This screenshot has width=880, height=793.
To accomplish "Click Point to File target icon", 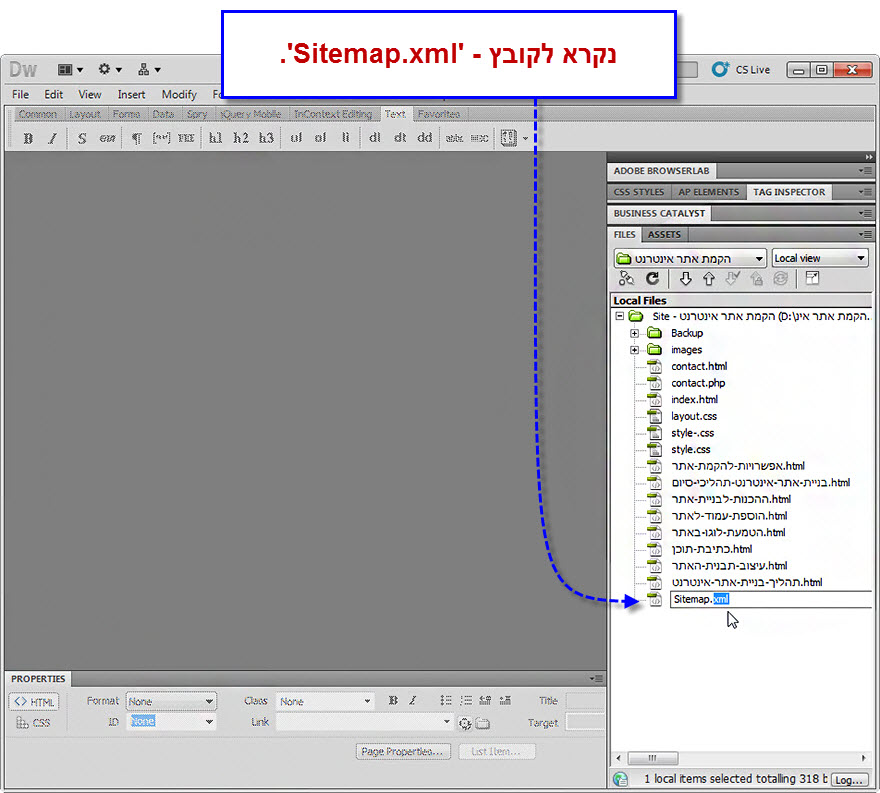I will [465, 723].
